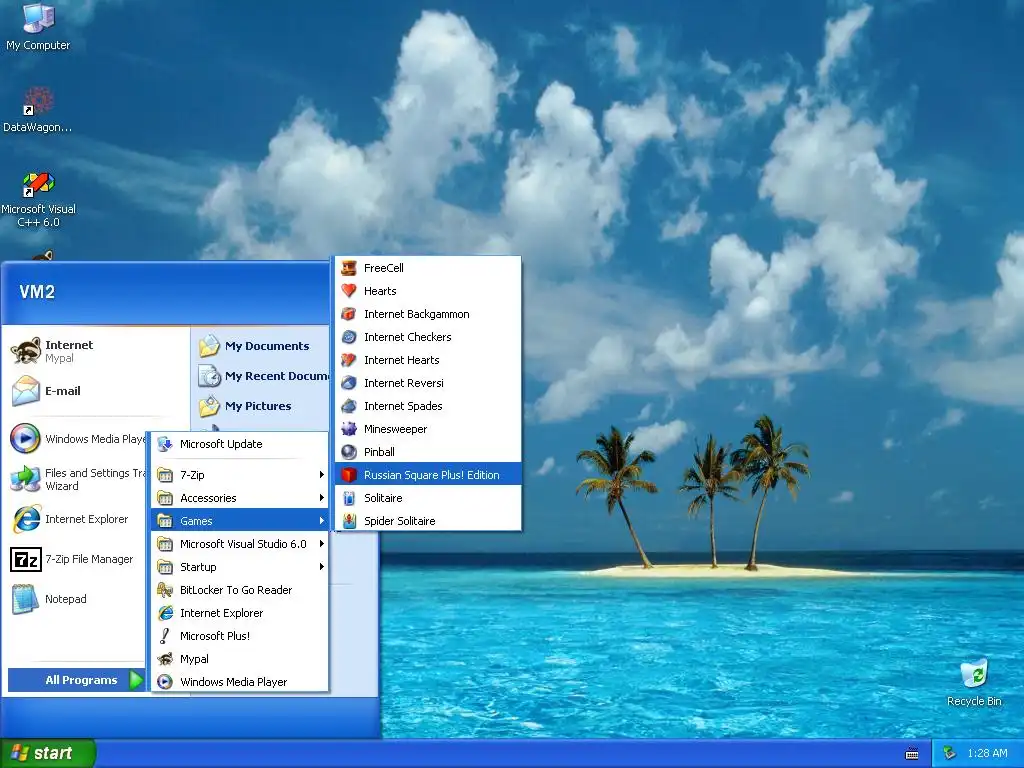Click the Internet Checkers icon

(349, 337)
